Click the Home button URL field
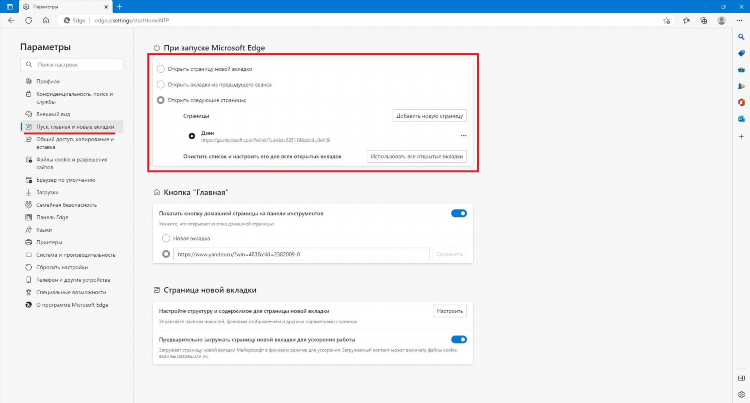 tap(301, 254)
